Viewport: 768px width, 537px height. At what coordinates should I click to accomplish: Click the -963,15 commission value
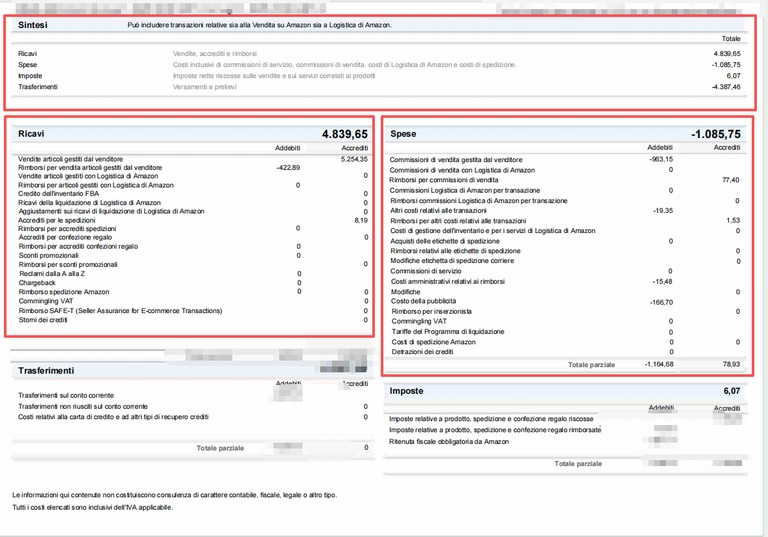[x=661, y=159]
